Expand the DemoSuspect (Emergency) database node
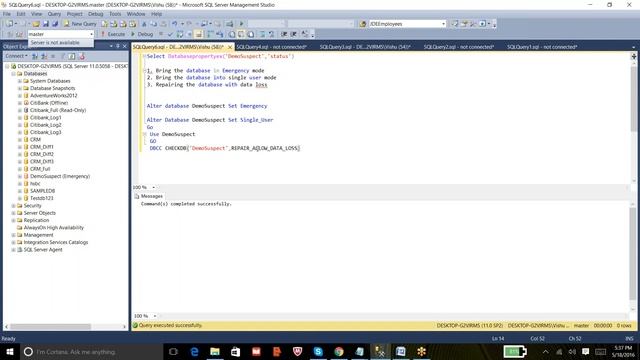640x360 pixels. (20, 176)
